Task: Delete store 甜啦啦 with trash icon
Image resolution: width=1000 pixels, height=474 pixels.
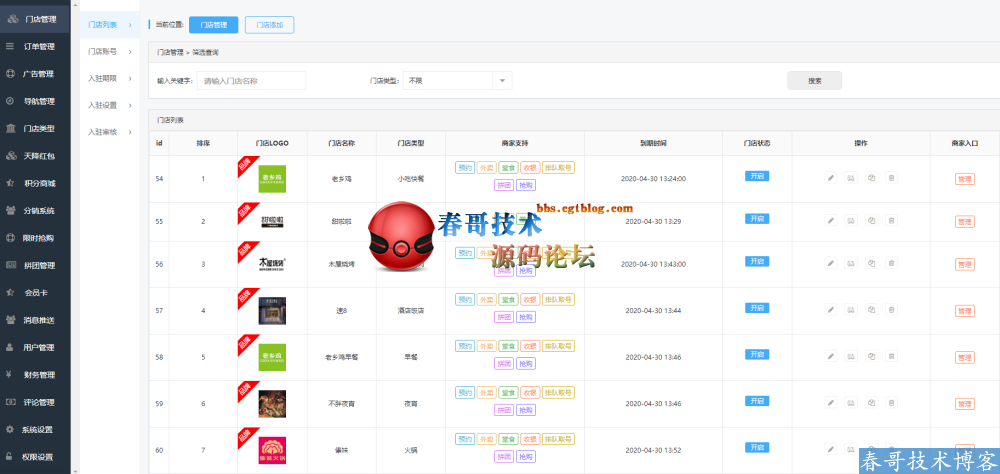Action: click(892, 221)
